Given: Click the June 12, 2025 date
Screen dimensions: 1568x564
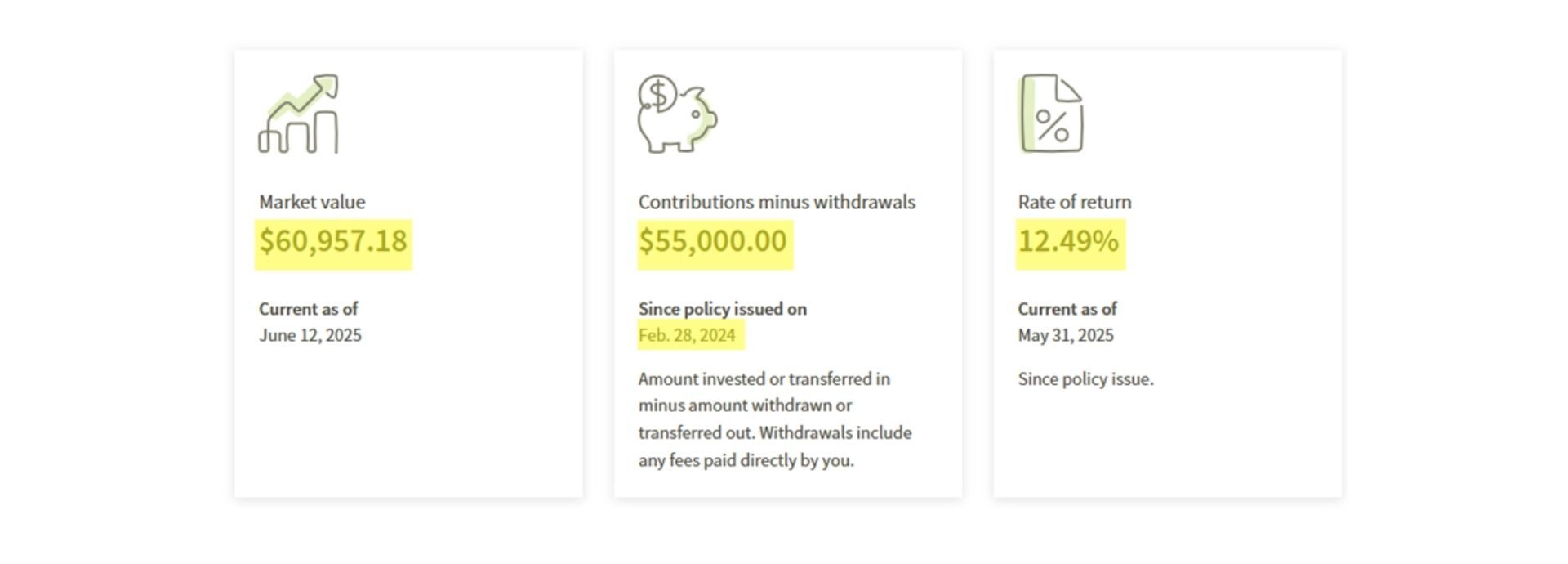Looking at the screenshot, I should click(x=310, y=336).
